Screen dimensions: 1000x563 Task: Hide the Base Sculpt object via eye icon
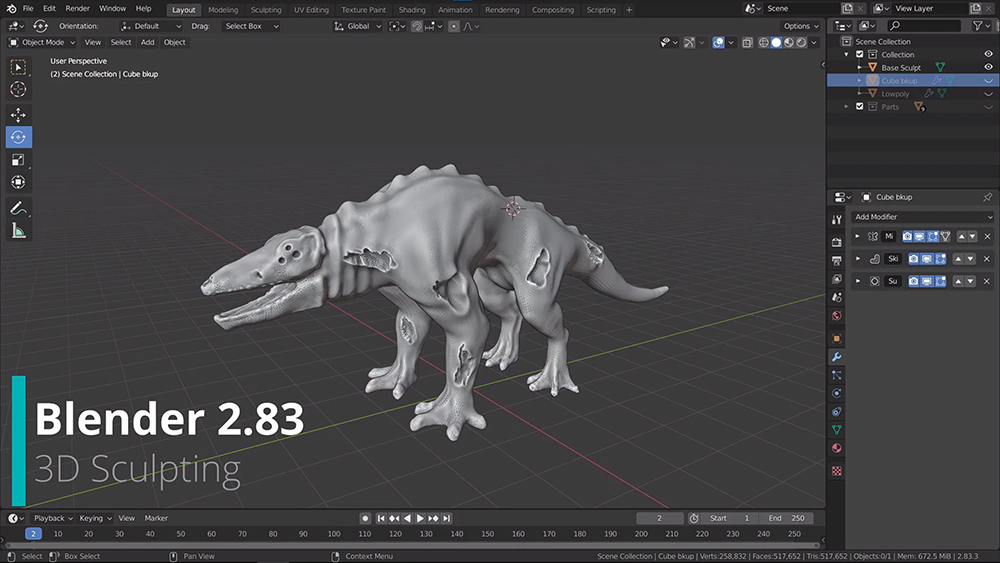[x=988, y=68]
